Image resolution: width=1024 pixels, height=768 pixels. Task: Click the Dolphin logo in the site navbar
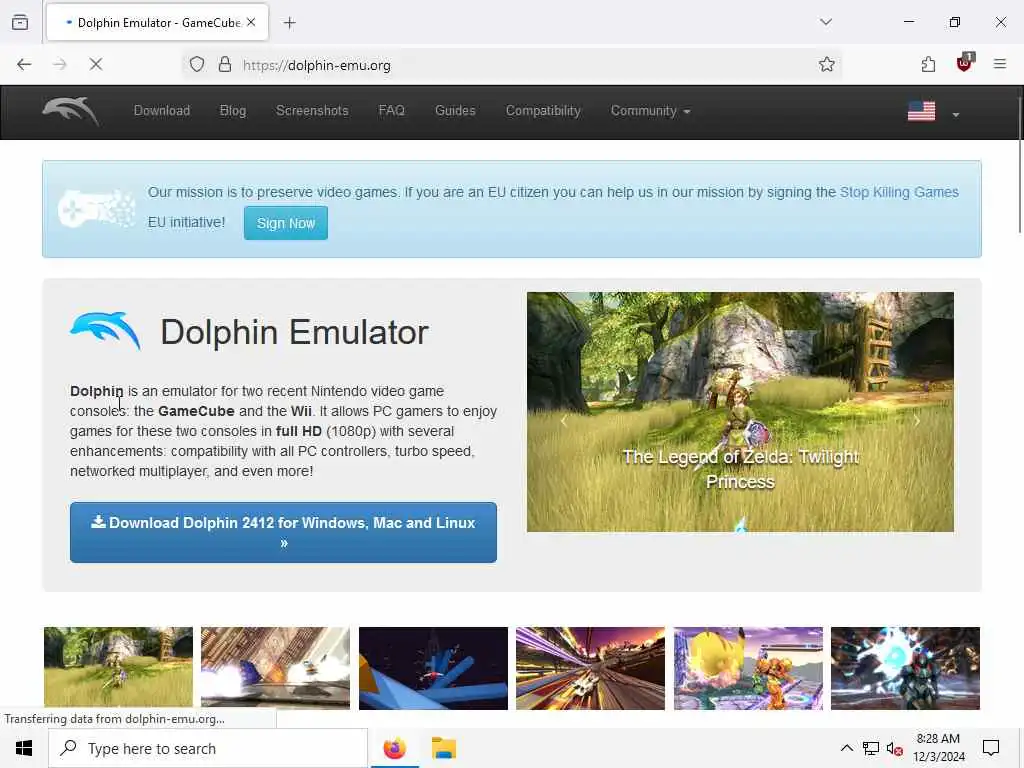[71, 111]
